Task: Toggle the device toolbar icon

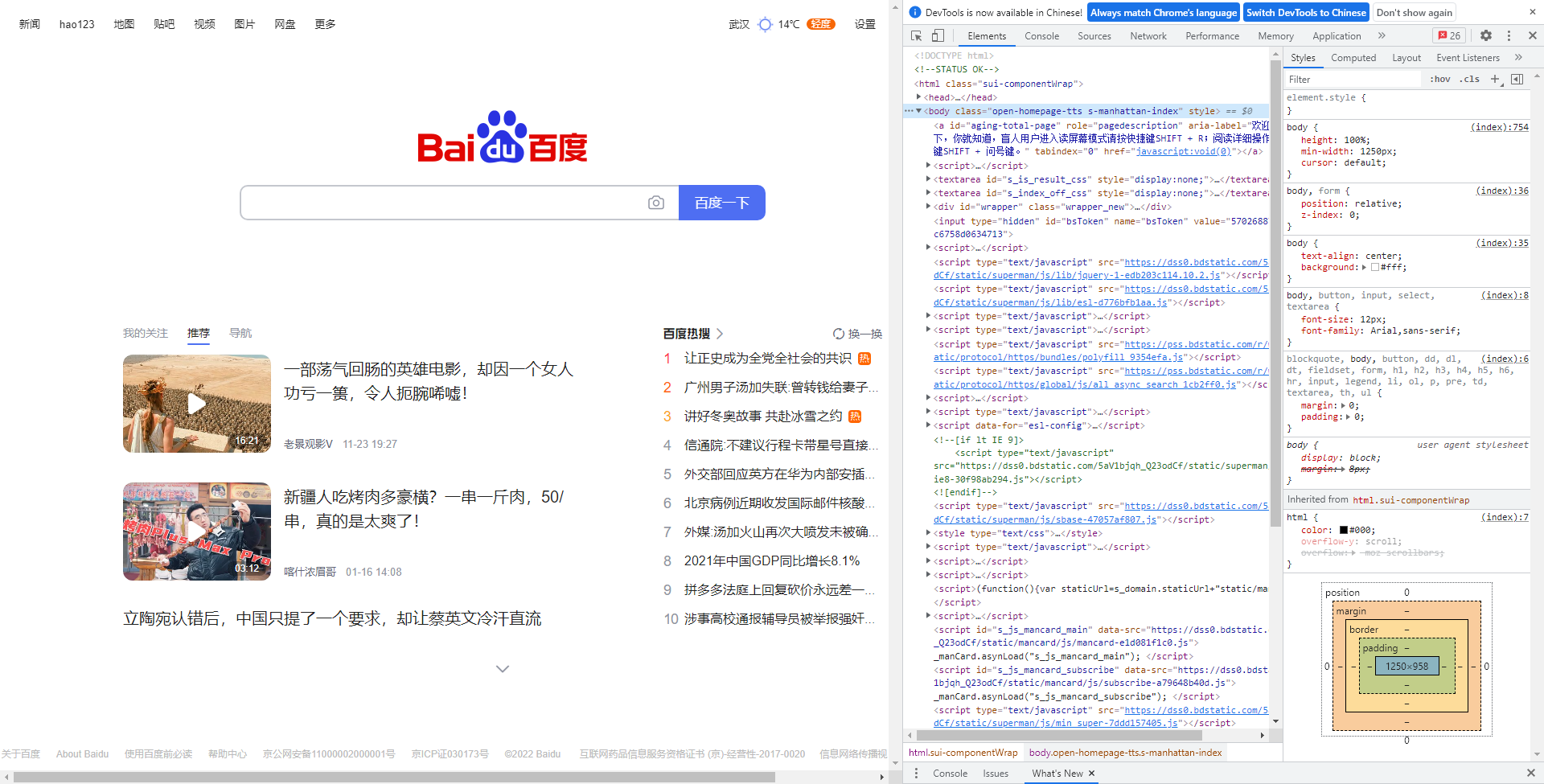Action: click(x=938, y=36)
